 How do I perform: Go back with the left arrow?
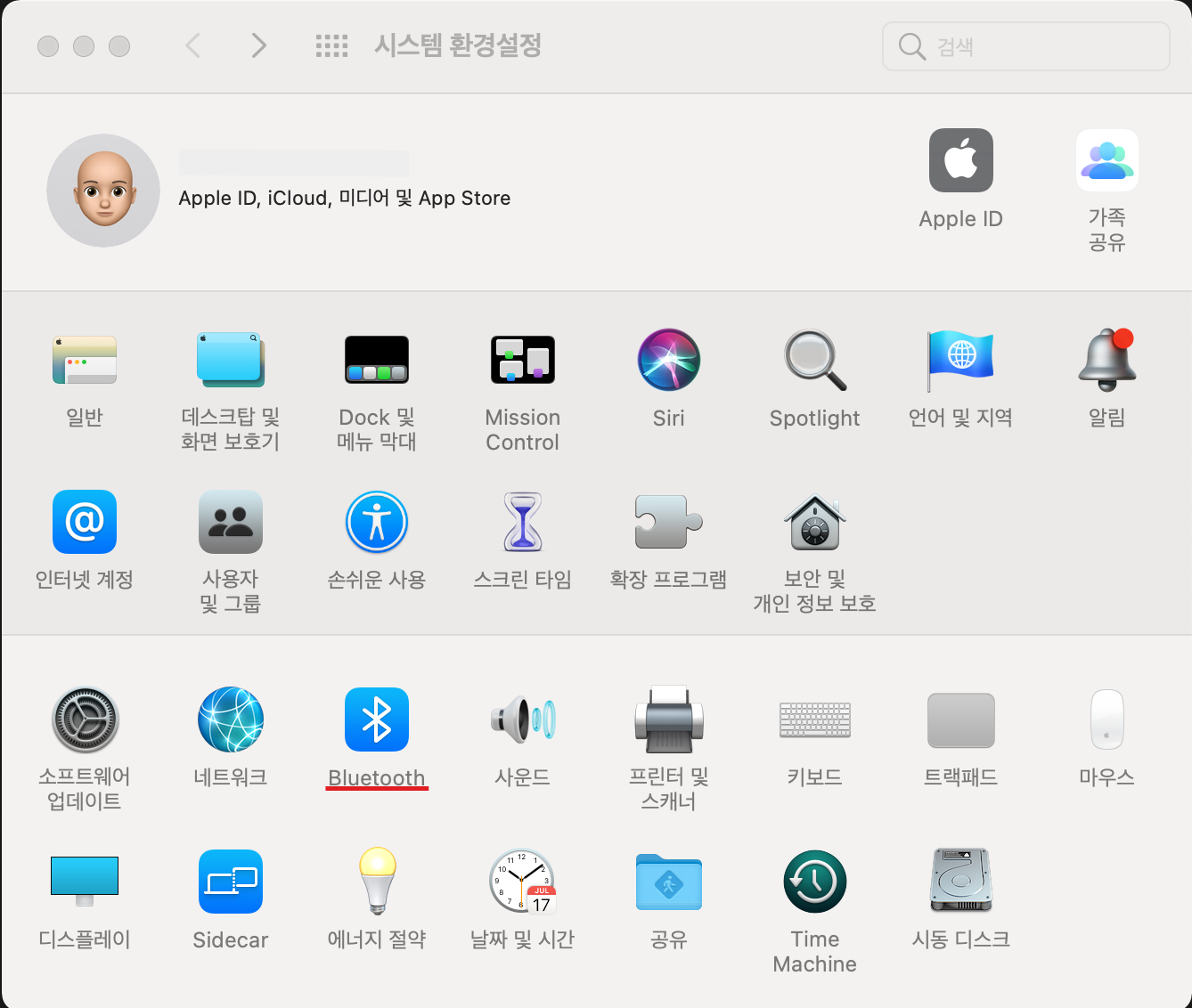(x=192, y=45)
